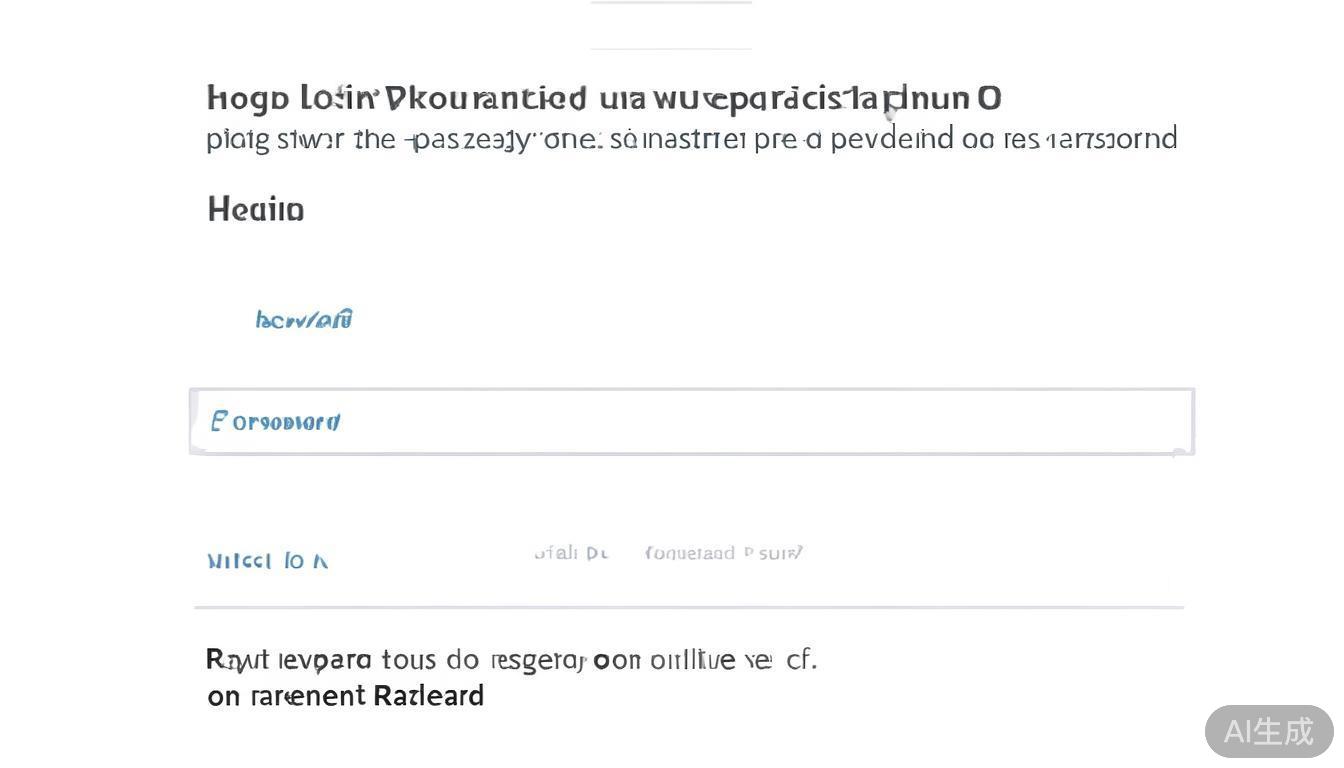Image resolution: width=1344 pixels, height=768 pixels.
Task: Click the capital "O" ending the bold title
Action: (x=989, y=98)
